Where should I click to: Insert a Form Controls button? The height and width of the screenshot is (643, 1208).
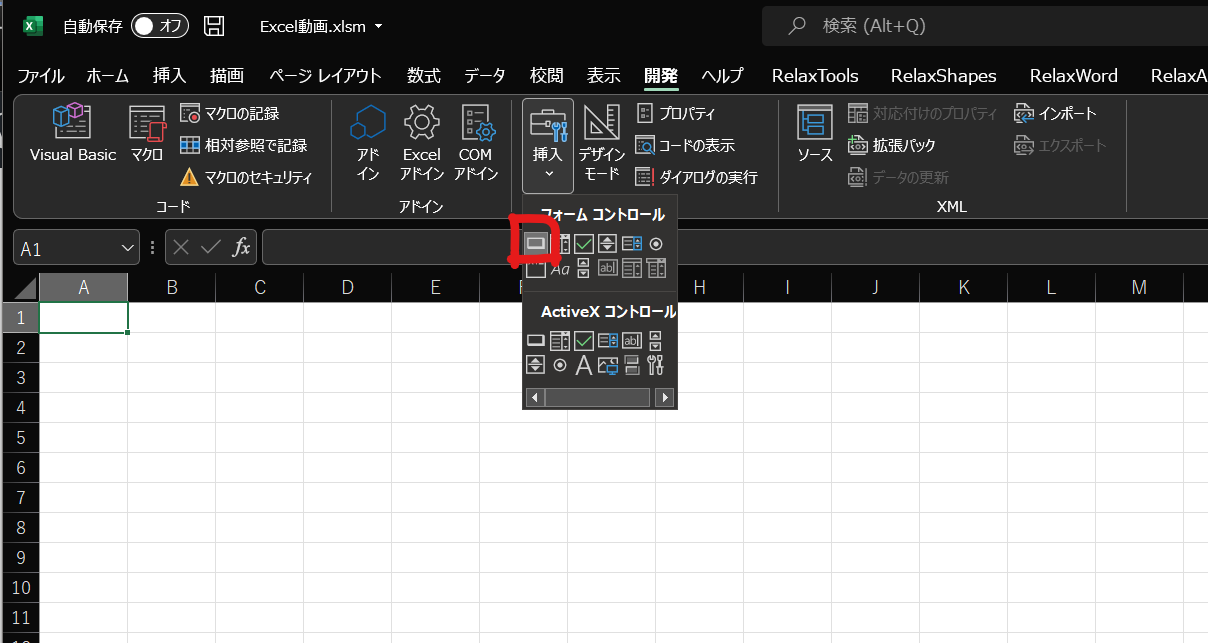[536, 243]
